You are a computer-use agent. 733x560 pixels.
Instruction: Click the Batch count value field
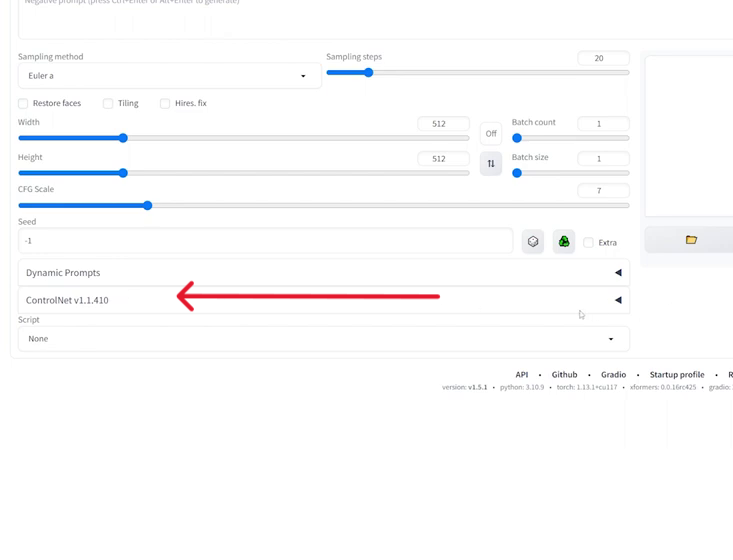click(604, 124)
